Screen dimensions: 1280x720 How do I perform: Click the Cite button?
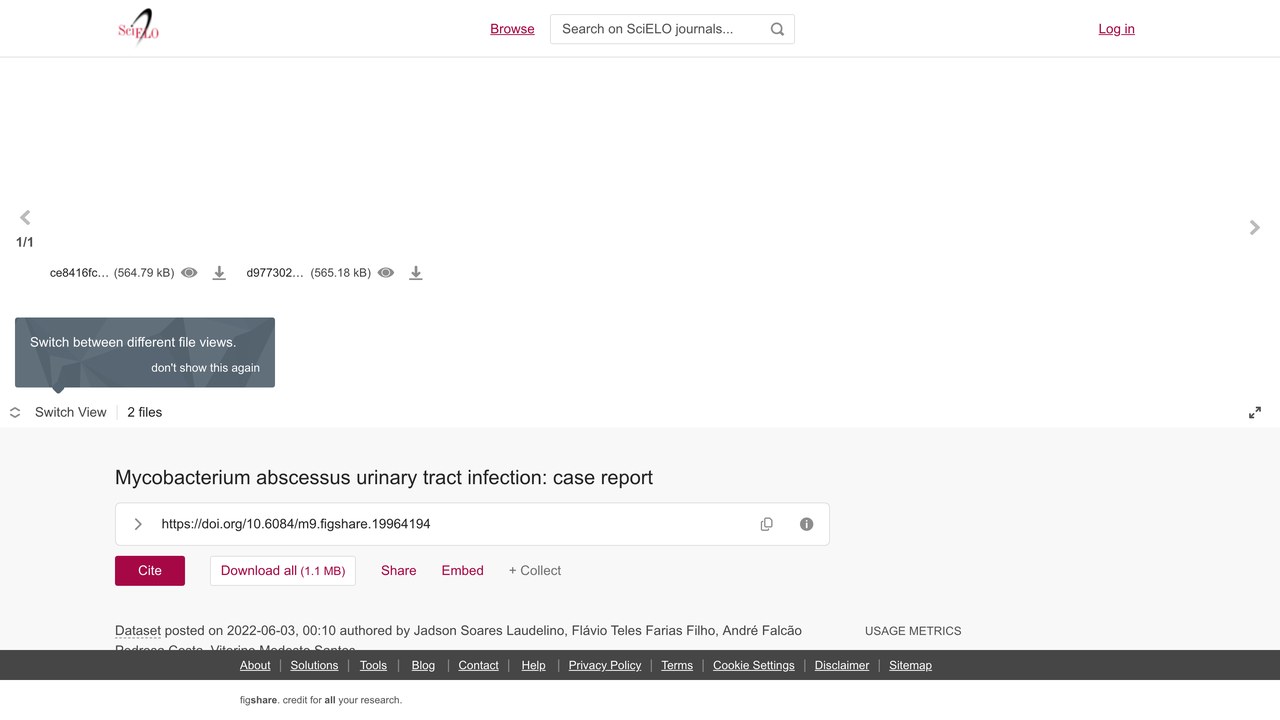tap(150, 570)
